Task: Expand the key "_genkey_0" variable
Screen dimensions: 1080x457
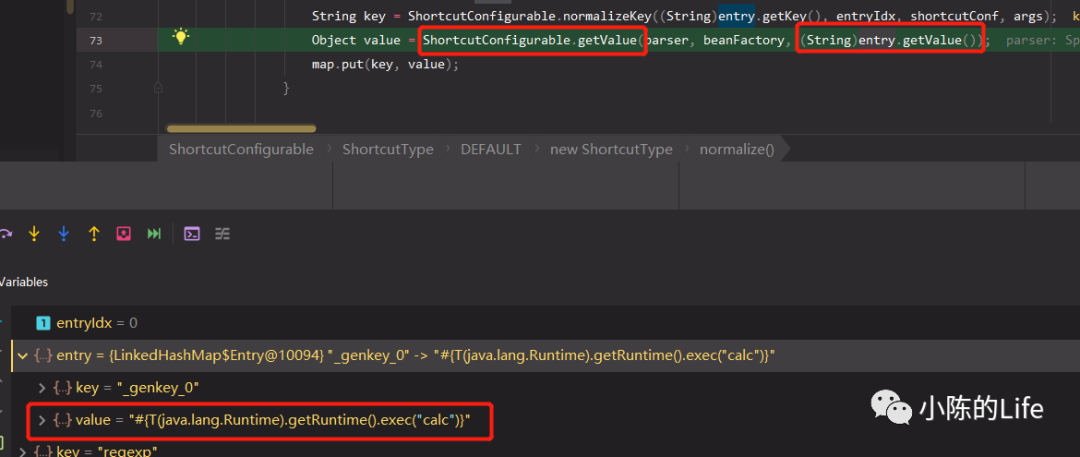Action: (41, 387)
